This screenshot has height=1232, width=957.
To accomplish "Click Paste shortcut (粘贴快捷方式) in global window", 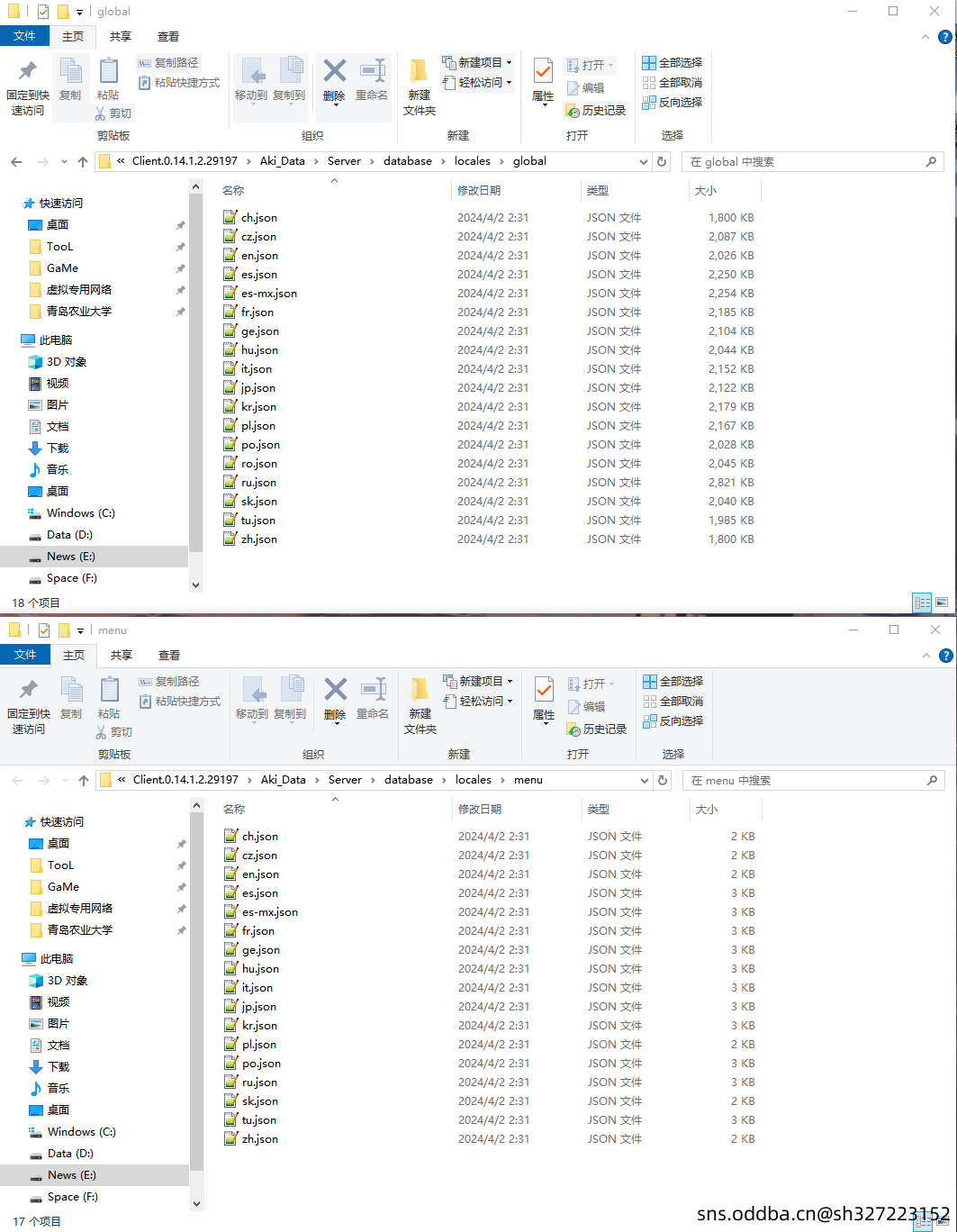I will coord(179,83).
